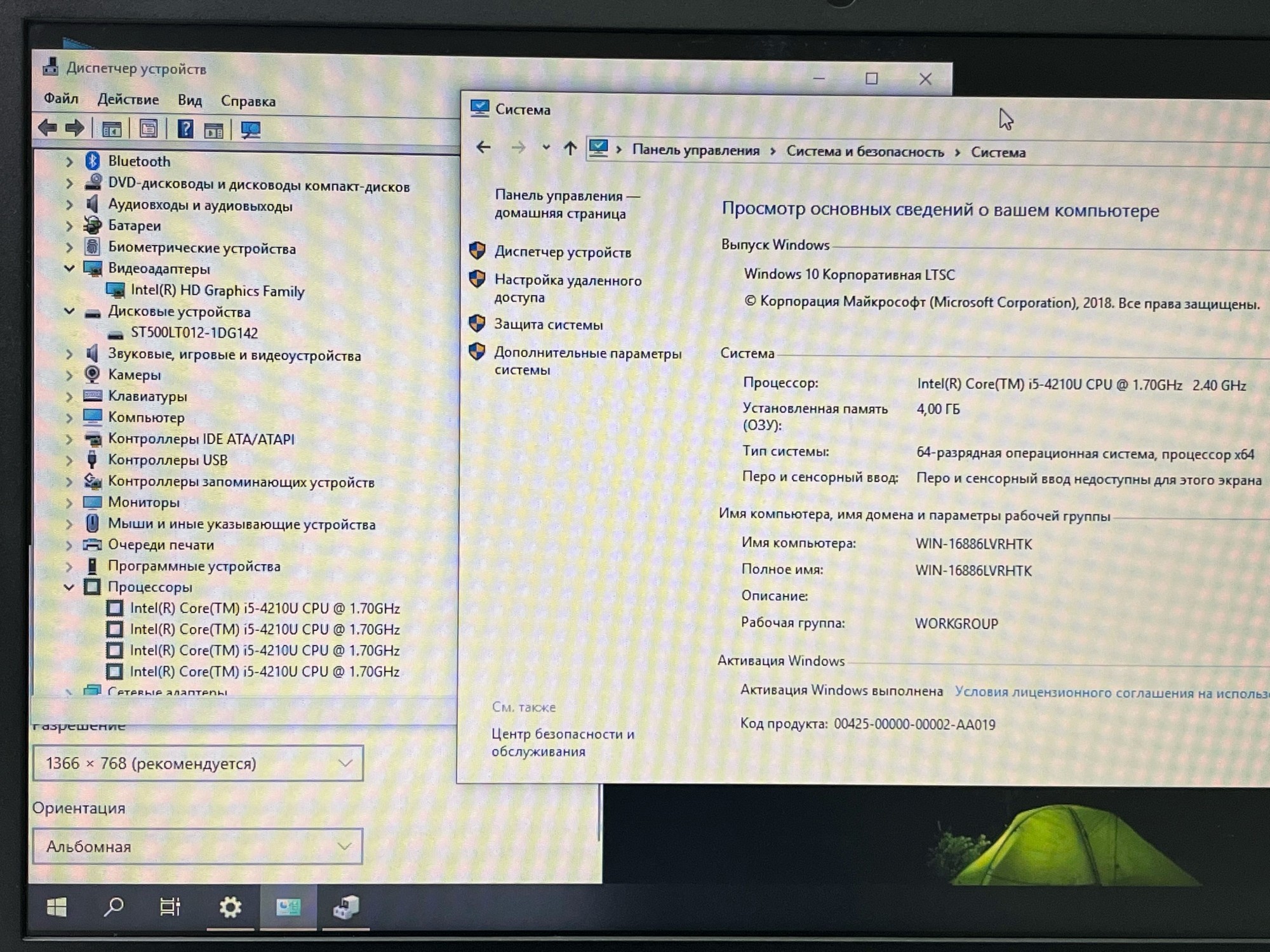Collapse the Дисковые устройства node

click(x=69, y=311)
